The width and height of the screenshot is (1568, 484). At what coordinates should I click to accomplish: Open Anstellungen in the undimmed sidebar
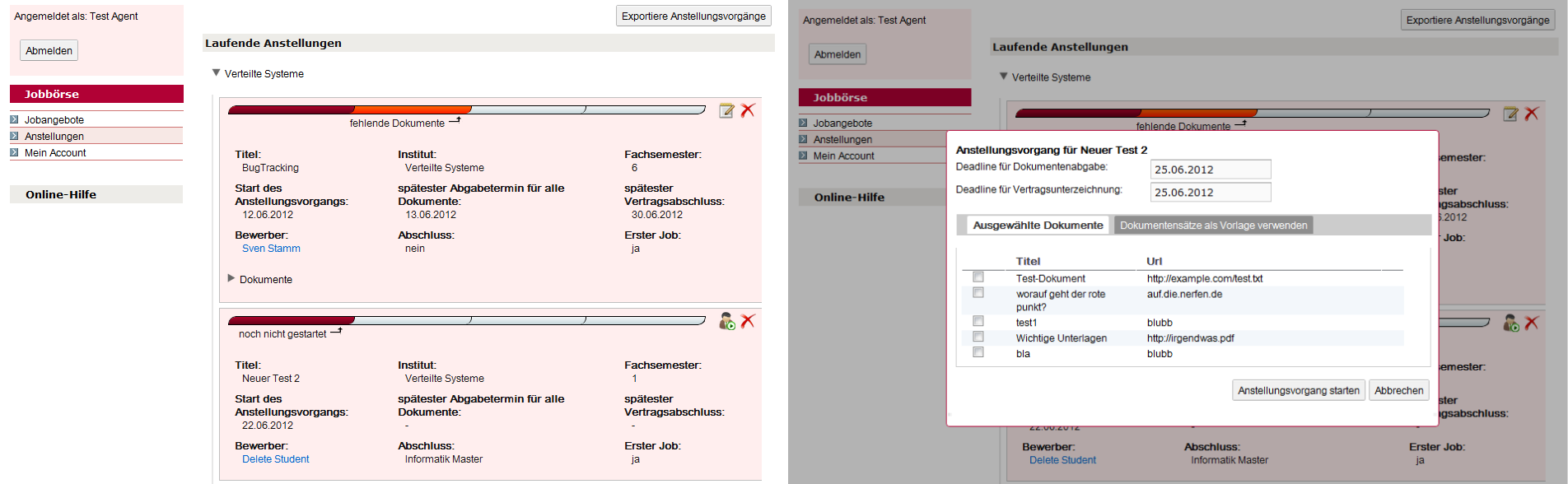[x=54, y=137]
